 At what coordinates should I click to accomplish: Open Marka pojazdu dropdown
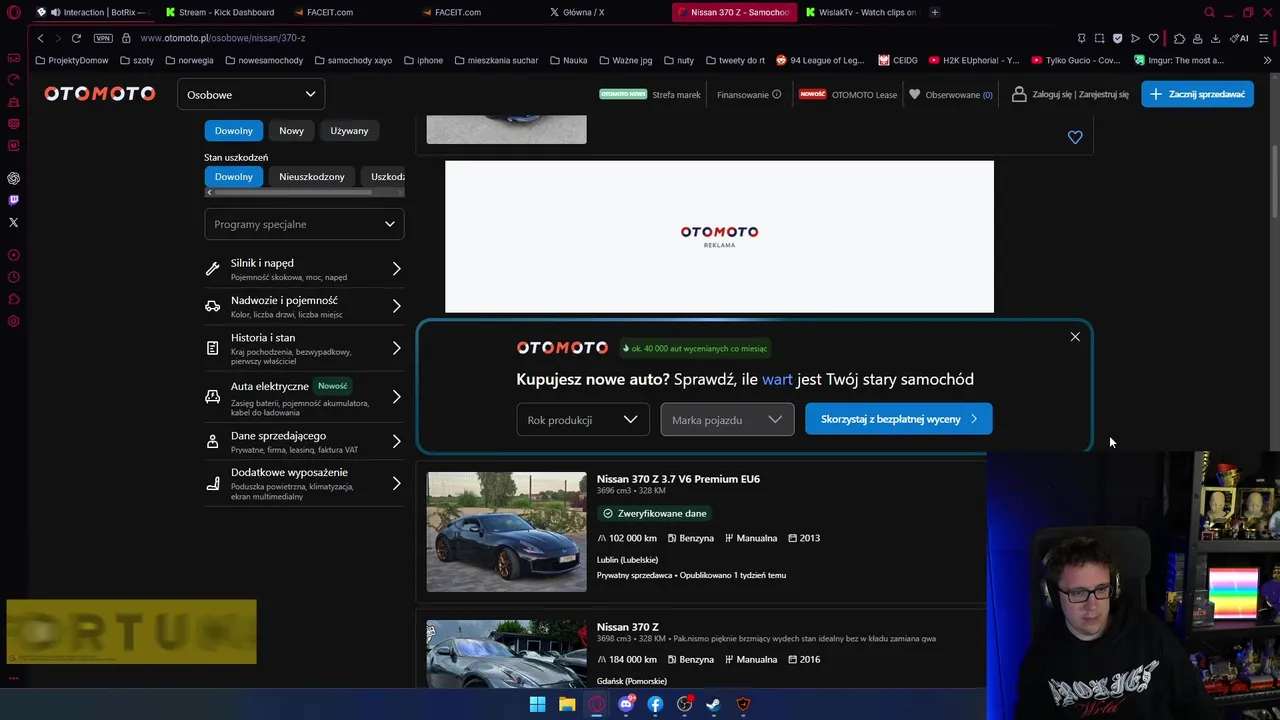click(x=727, y=419)
